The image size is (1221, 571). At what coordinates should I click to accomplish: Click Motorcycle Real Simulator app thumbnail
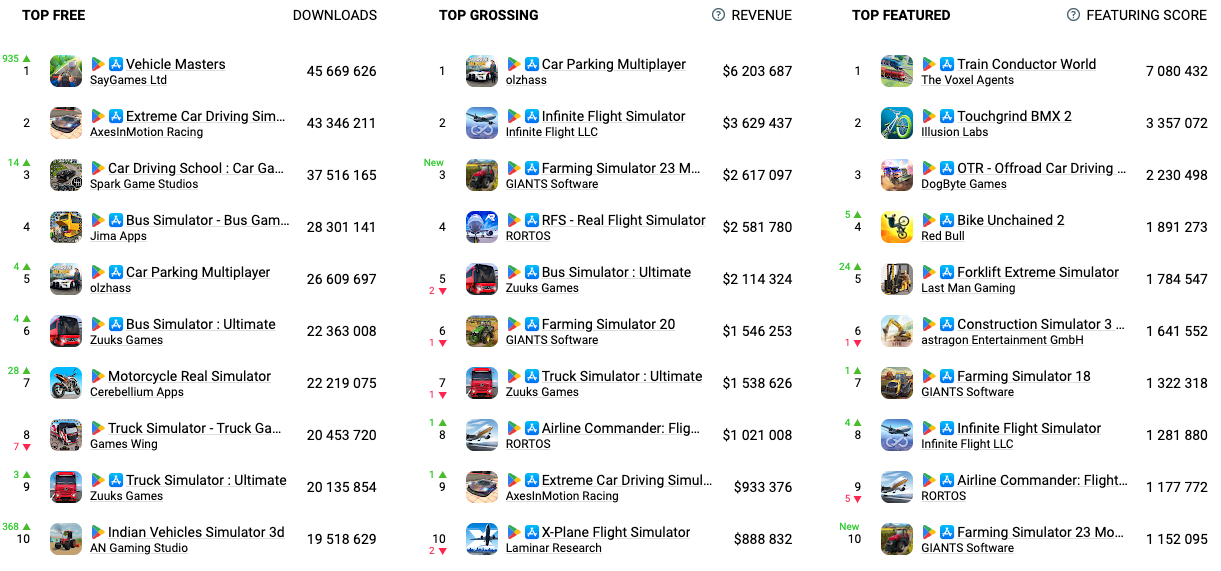66,383
